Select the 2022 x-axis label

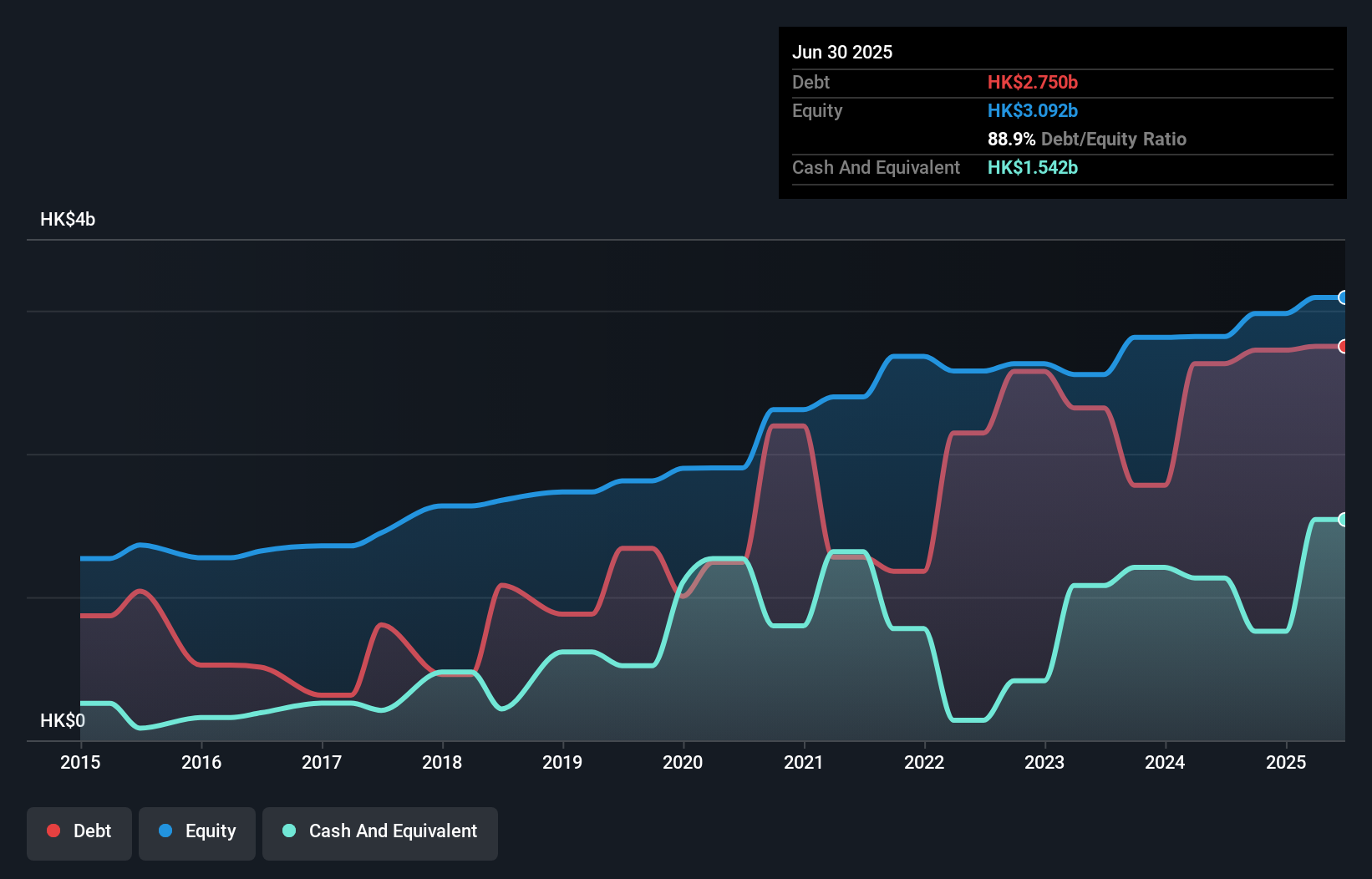(924, 762)
